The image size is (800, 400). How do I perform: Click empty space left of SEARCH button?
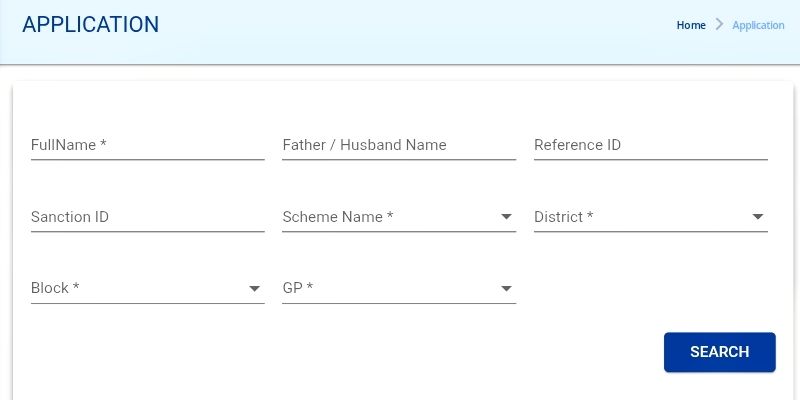[x=400, y=352]
